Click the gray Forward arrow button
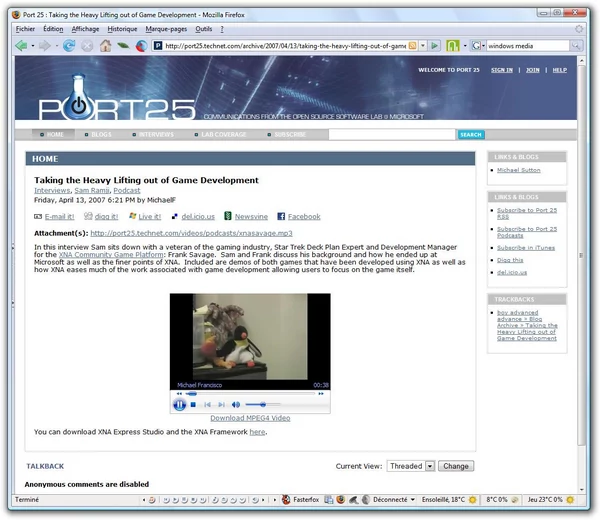600x520 pixels. [x=45, y=46]
